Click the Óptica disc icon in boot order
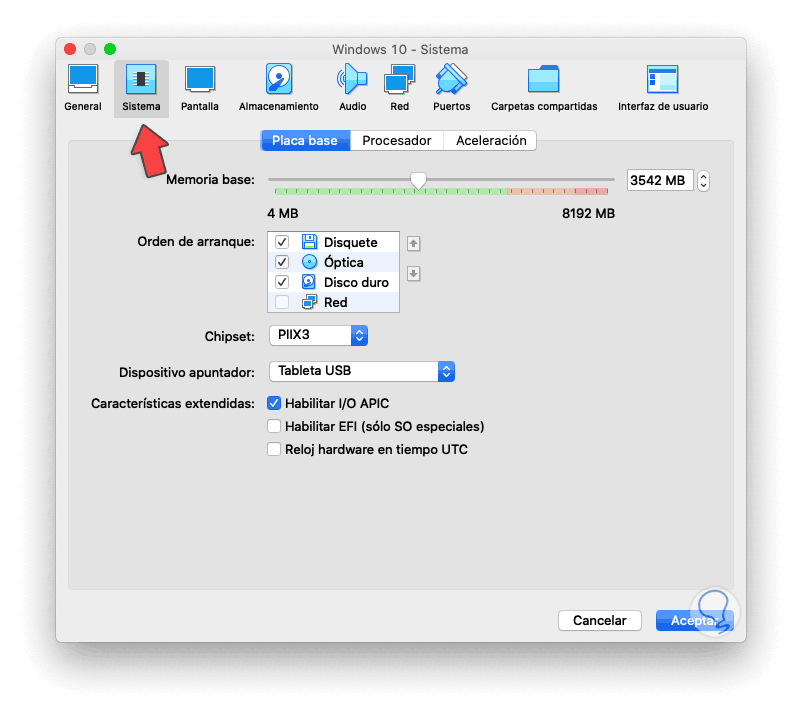802x716 pixels. coord(309,262)
